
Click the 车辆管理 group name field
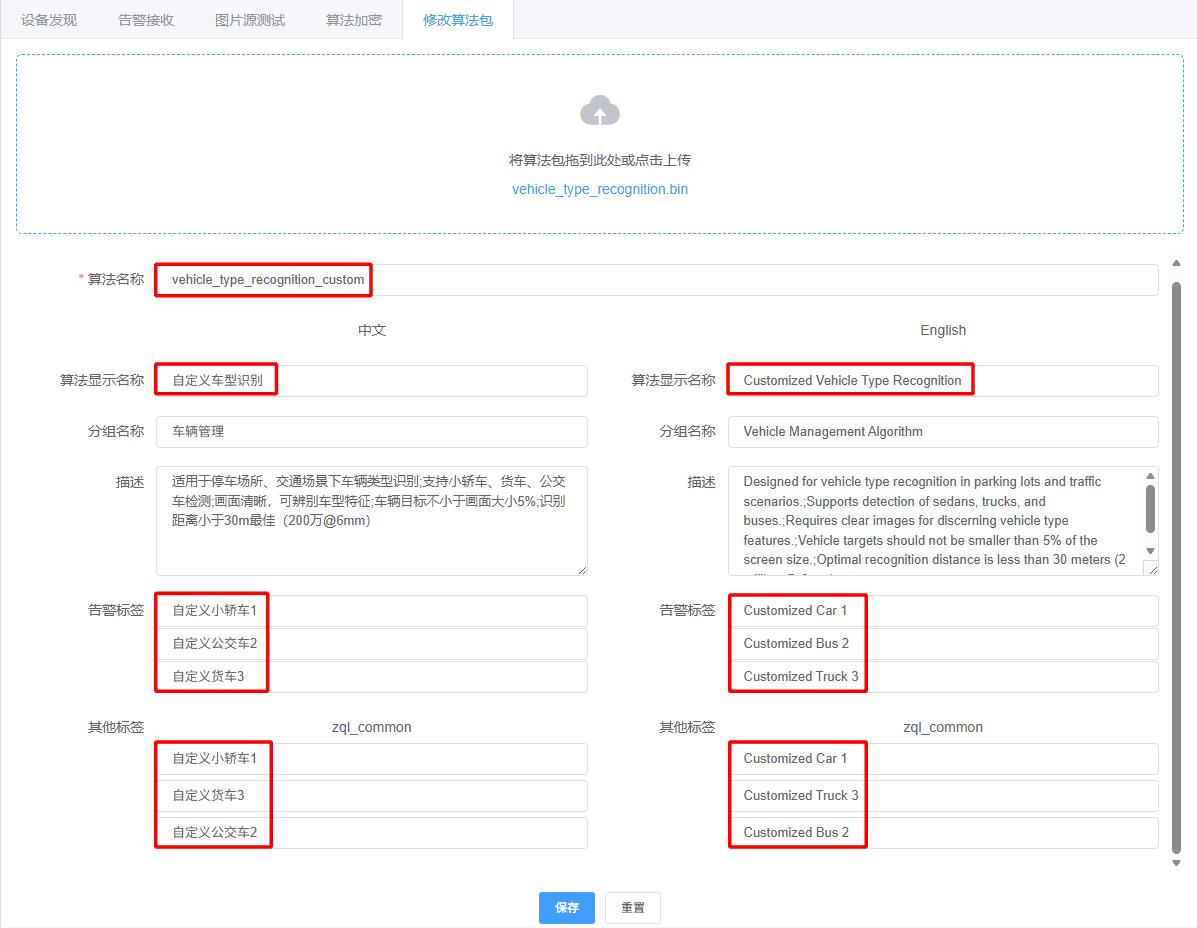[x=371, y=432]
